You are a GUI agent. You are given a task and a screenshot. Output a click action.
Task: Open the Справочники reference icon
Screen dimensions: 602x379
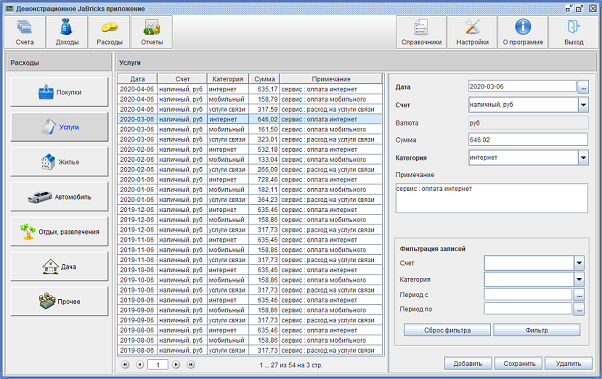coord(421,28)
